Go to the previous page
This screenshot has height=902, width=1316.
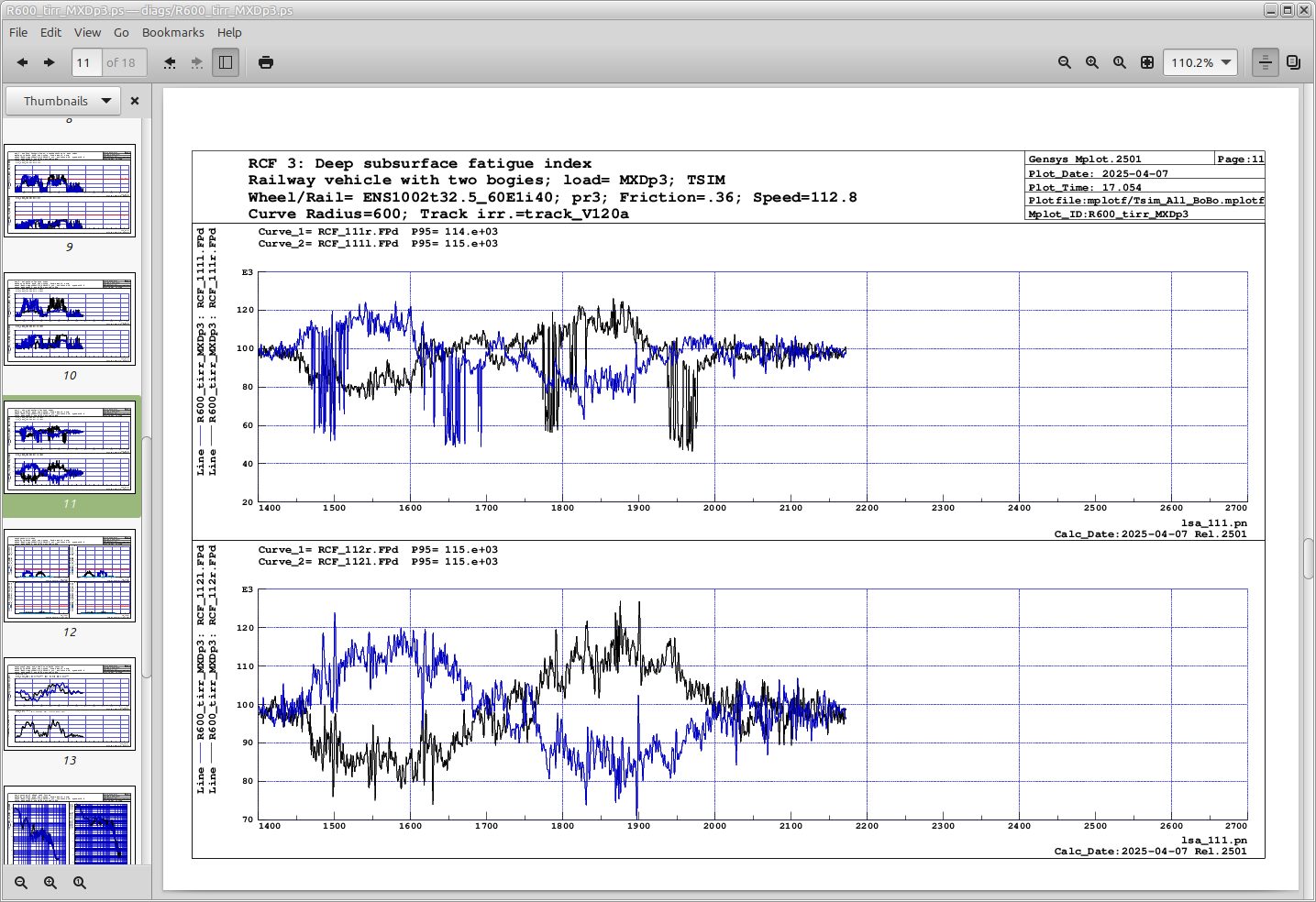[x=22, y=62]
